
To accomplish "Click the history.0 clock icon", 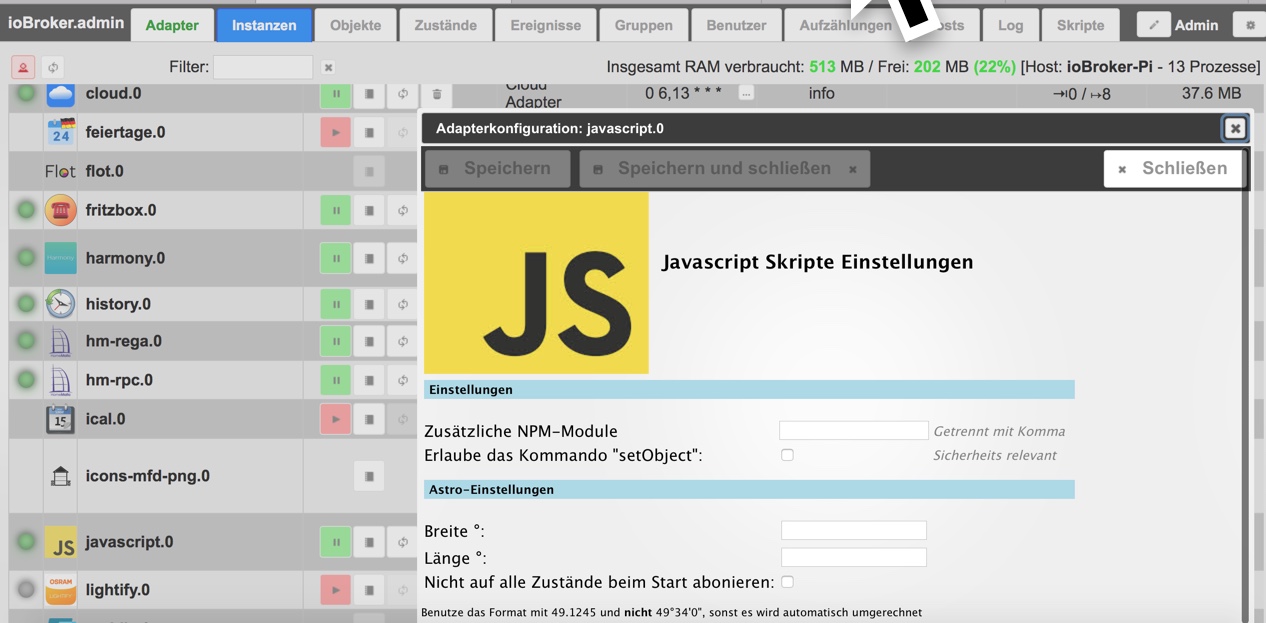I will [x=61, y=304].
